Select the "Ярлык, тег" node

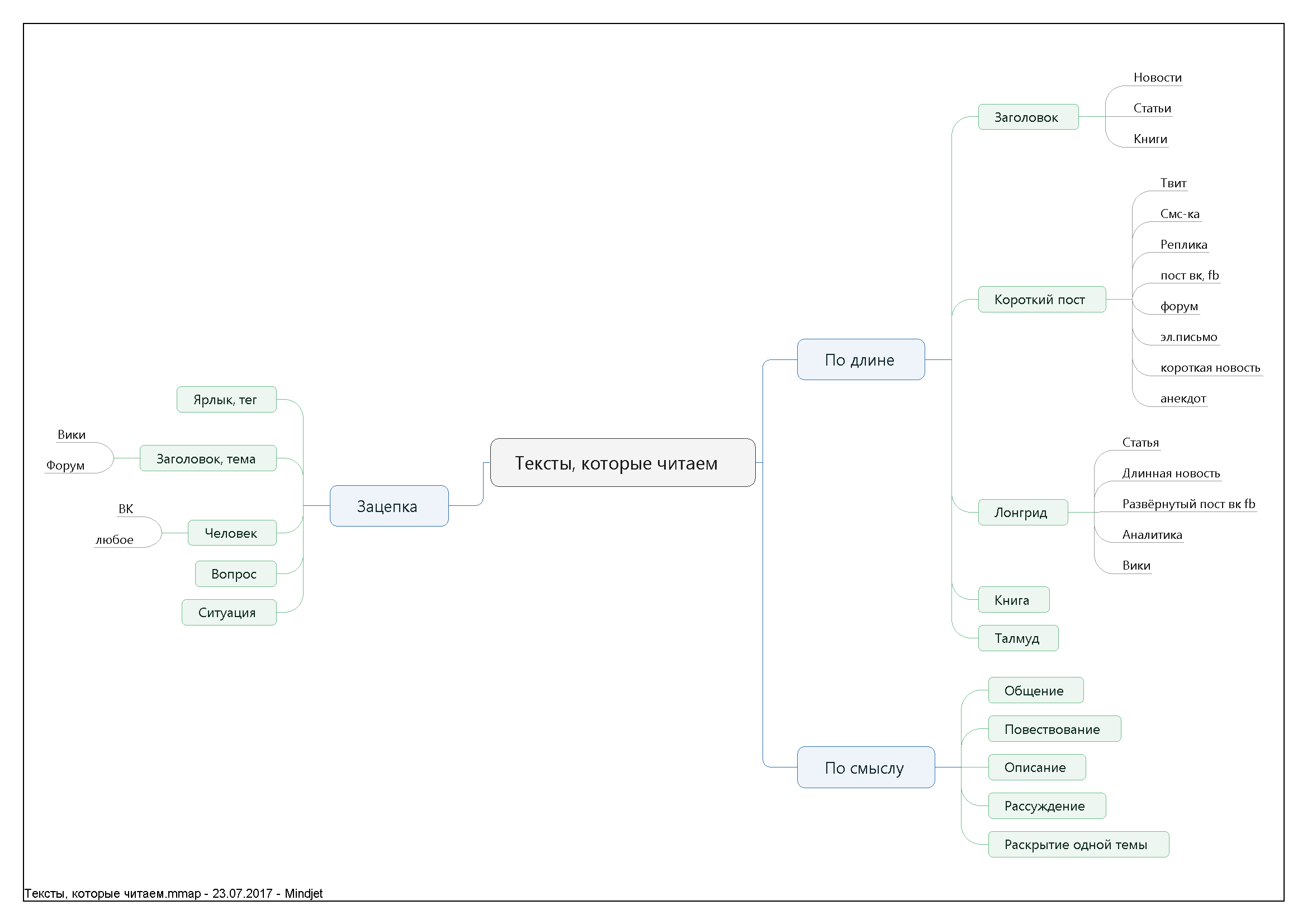click(226, 400)
